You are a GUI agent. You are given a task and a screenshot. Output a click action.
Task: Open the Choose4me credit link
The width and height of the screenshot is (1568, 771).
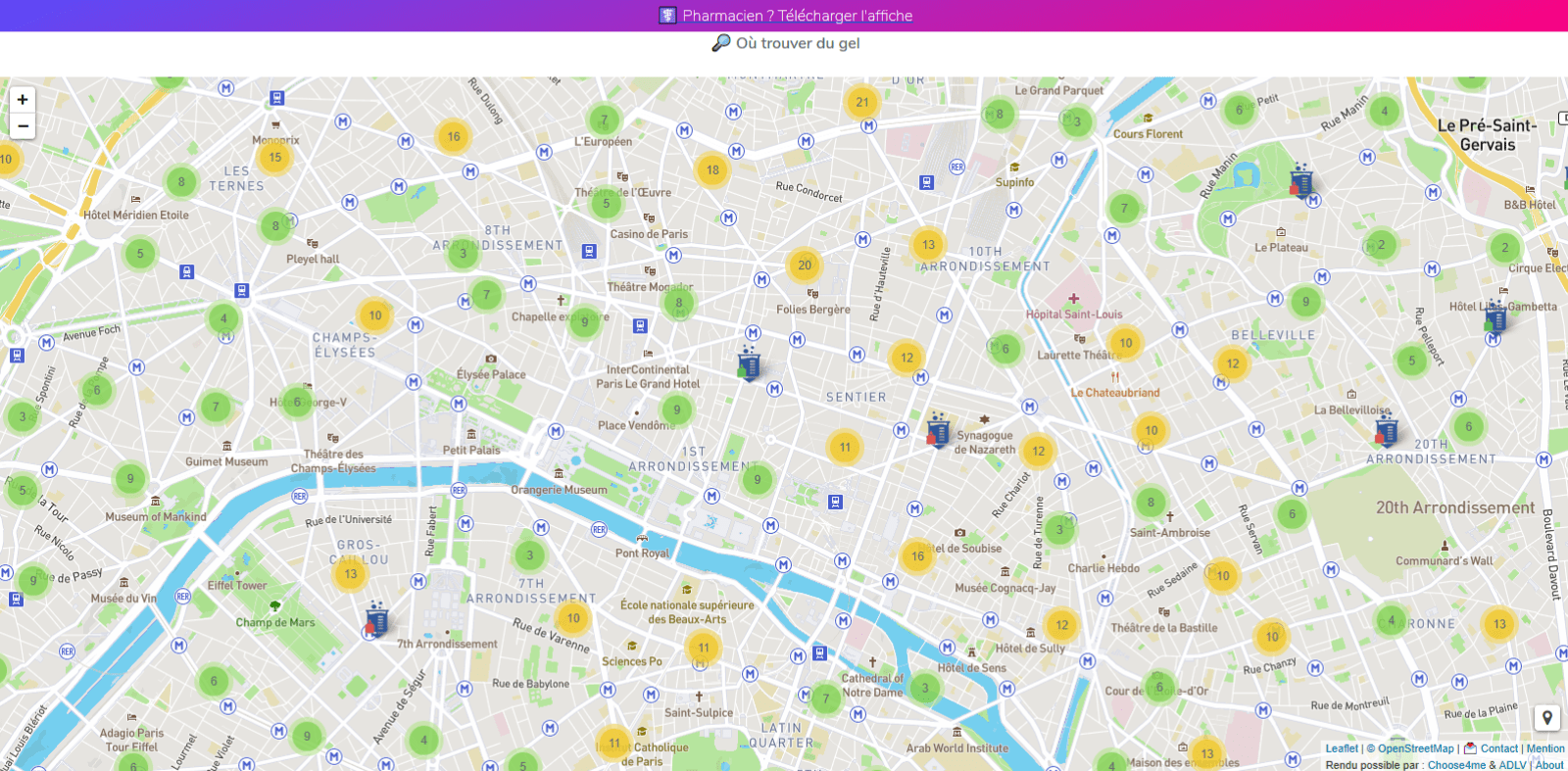pos(1456,765)
